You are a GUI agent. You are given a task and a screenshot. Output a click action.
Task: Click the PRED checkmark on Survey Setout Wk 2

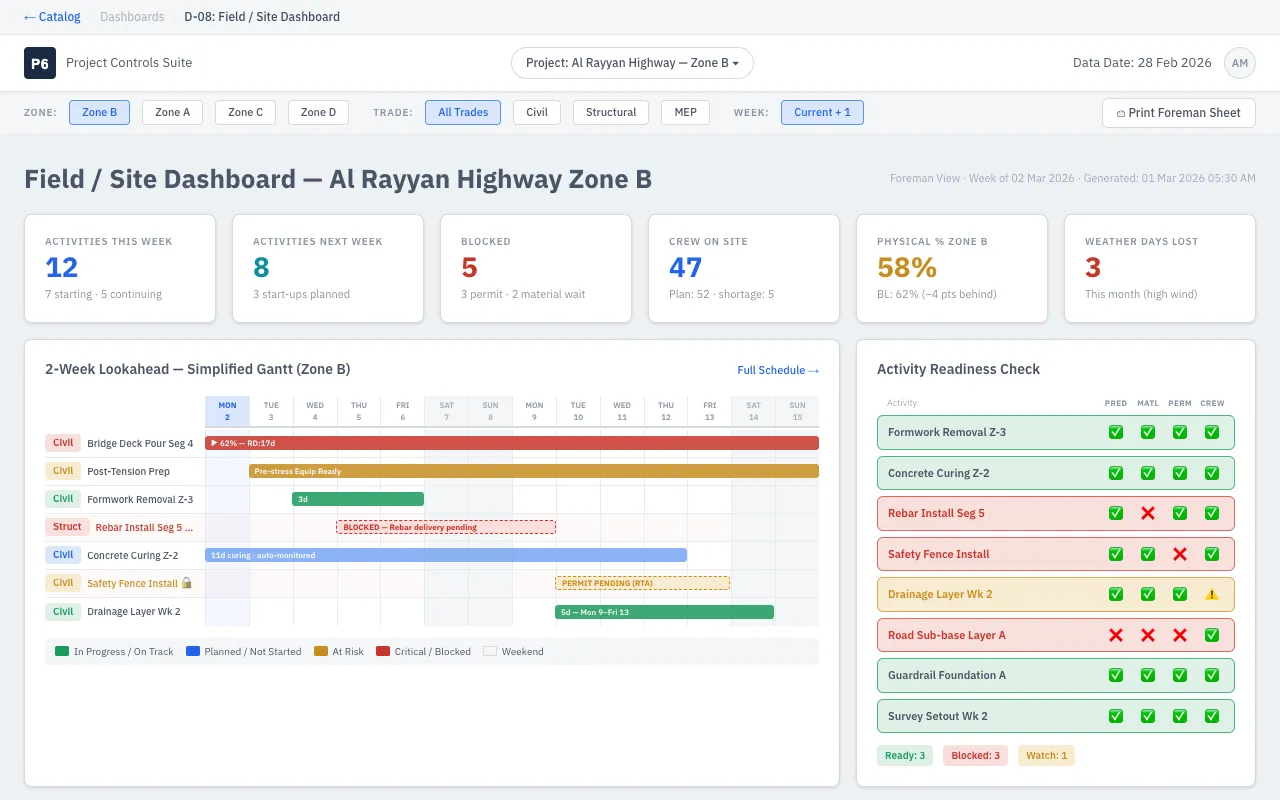(1116, 715)
